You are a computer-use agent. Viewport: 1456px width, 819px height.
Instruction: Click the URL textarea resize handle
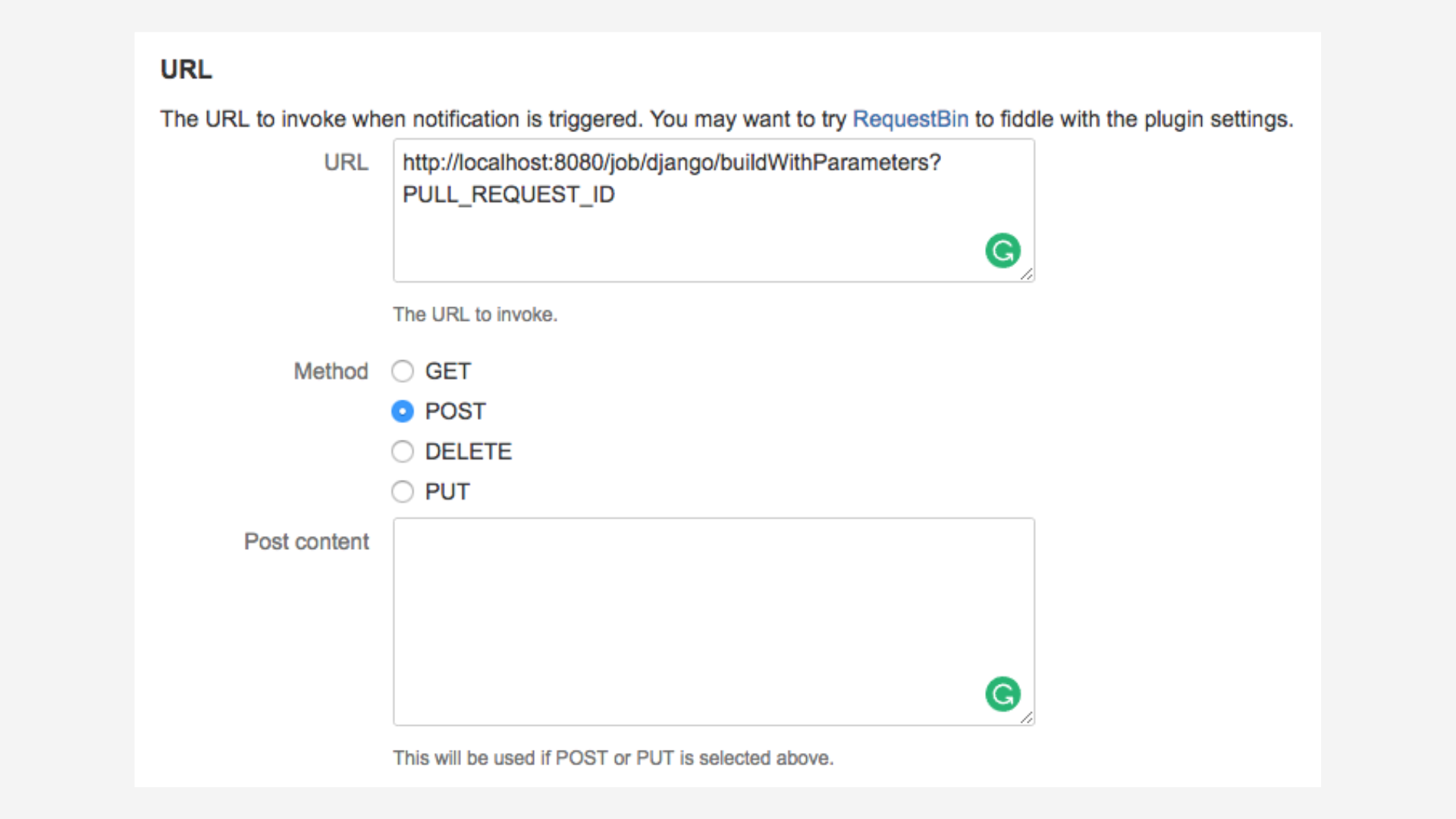click(x=1027, y=275)
